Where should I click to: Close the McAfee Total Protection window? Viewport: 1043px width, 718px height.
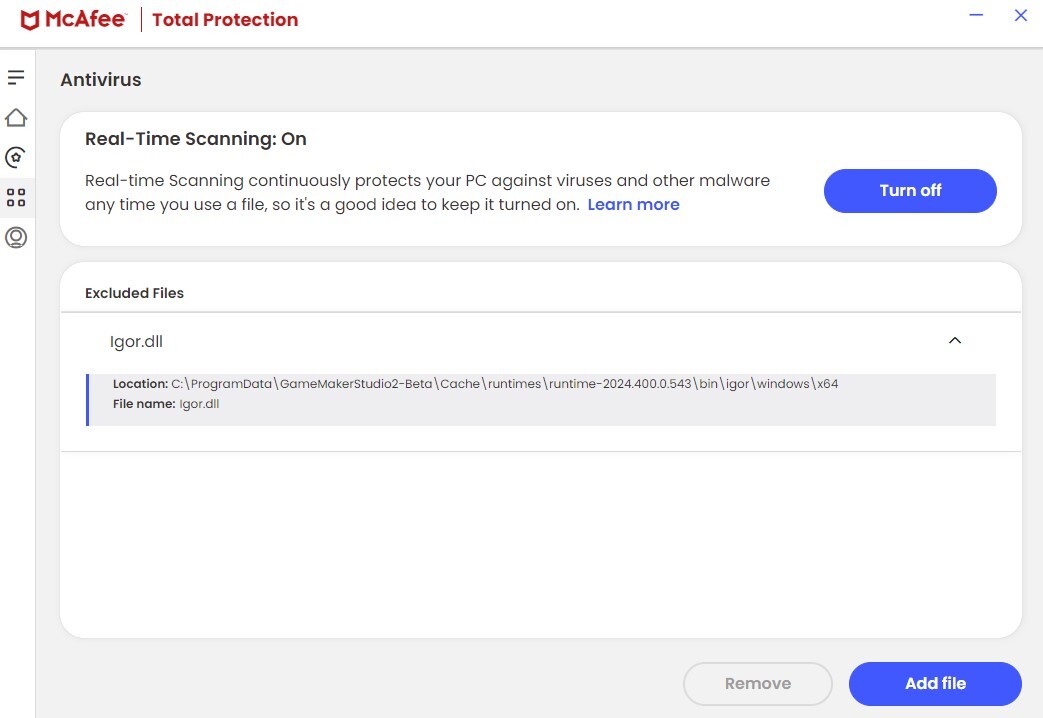1020,16
